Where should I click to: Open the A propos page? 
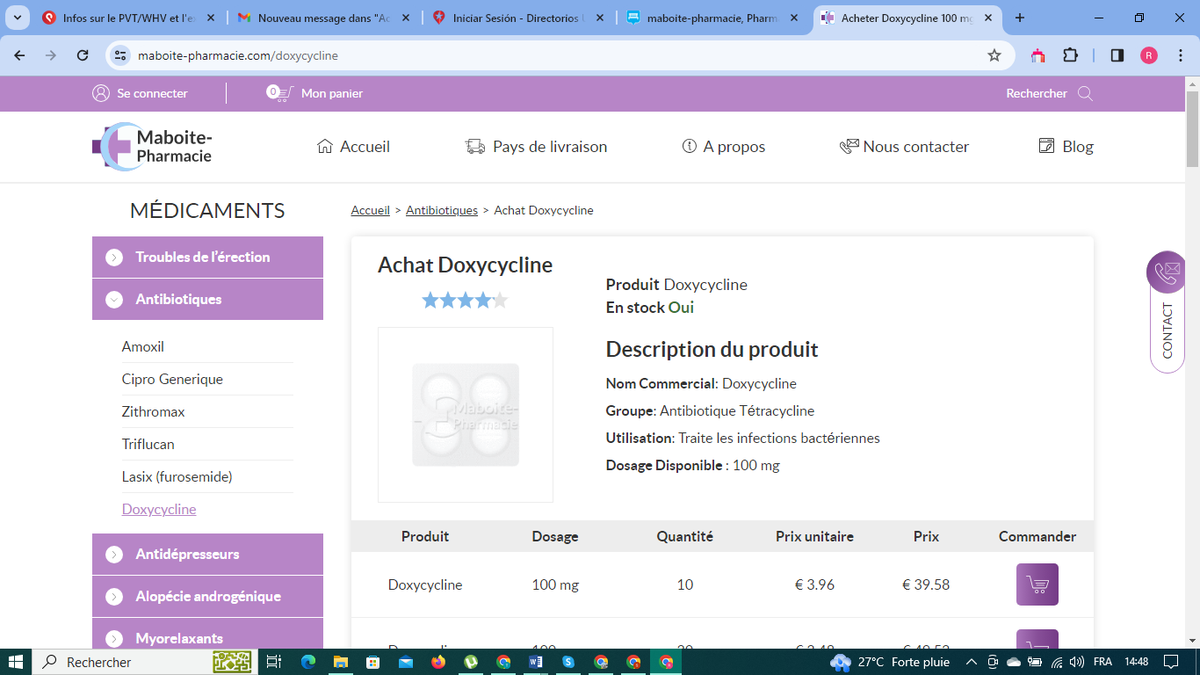pyautogui.click(x=723, y=146)
